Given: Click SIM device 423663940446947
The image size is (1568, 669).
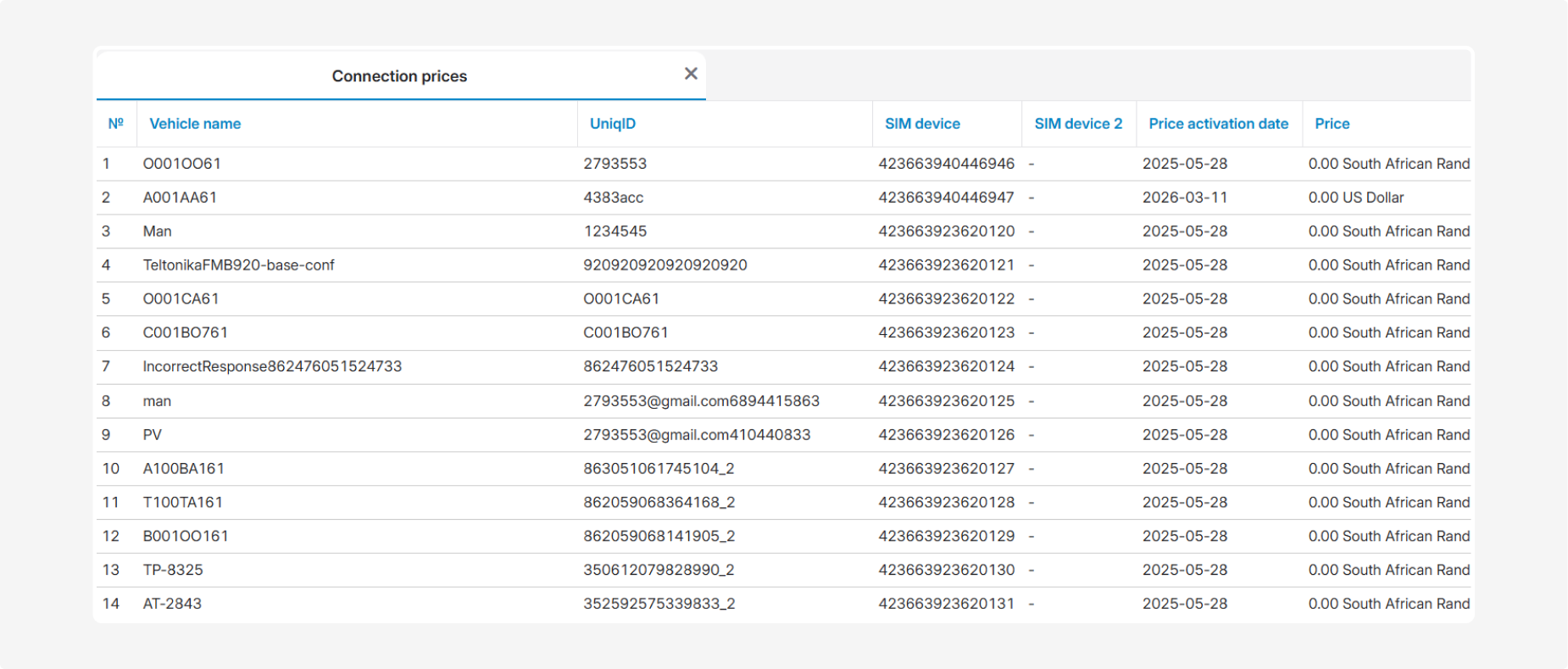Looking at the screenshot, I should coord(946,198).
